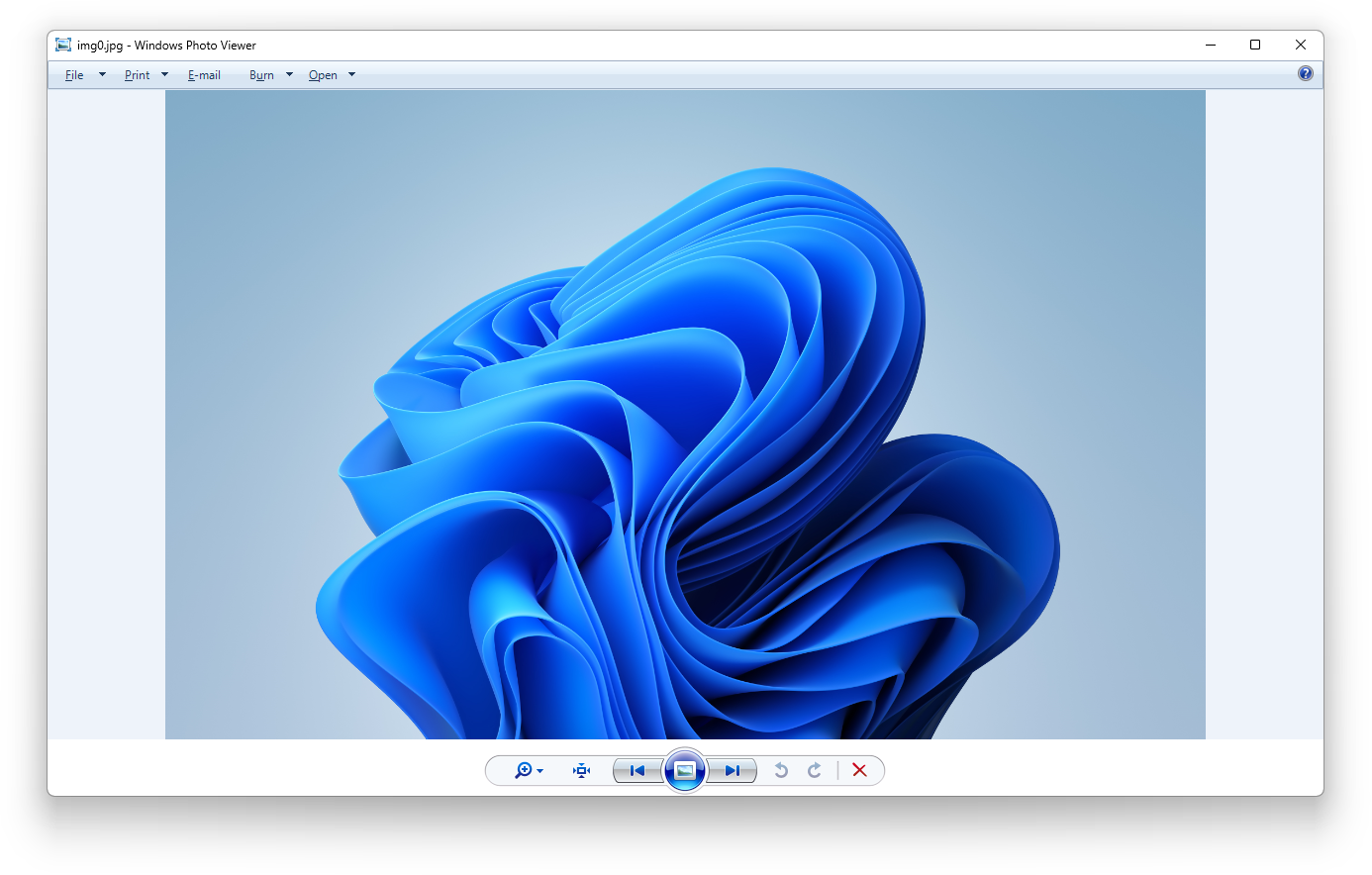
Task: Expand the dropdown arrow beside Open
Action: (351, 75)
